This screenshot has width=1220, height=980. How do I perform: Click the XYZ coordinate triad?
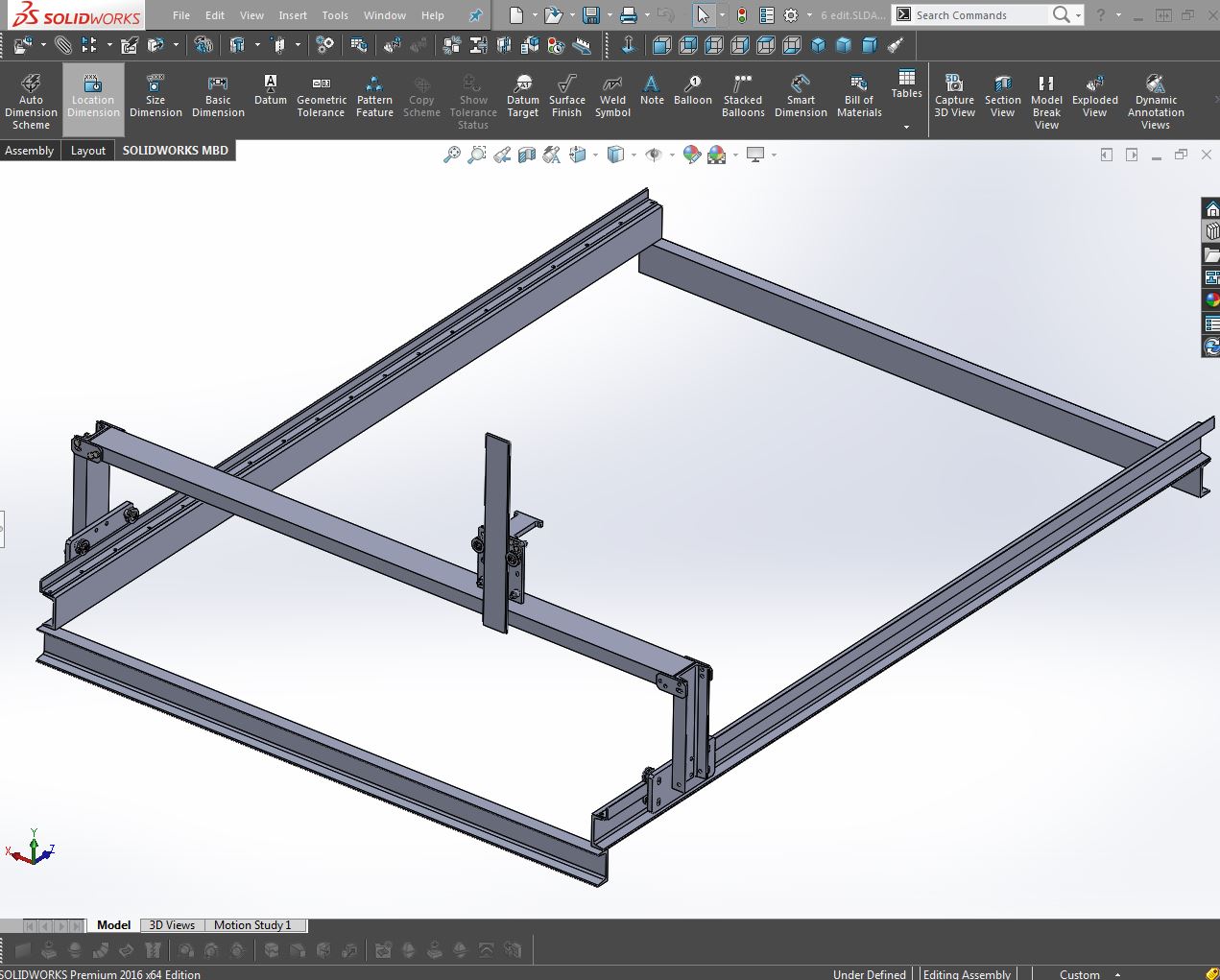click(32, 848)
